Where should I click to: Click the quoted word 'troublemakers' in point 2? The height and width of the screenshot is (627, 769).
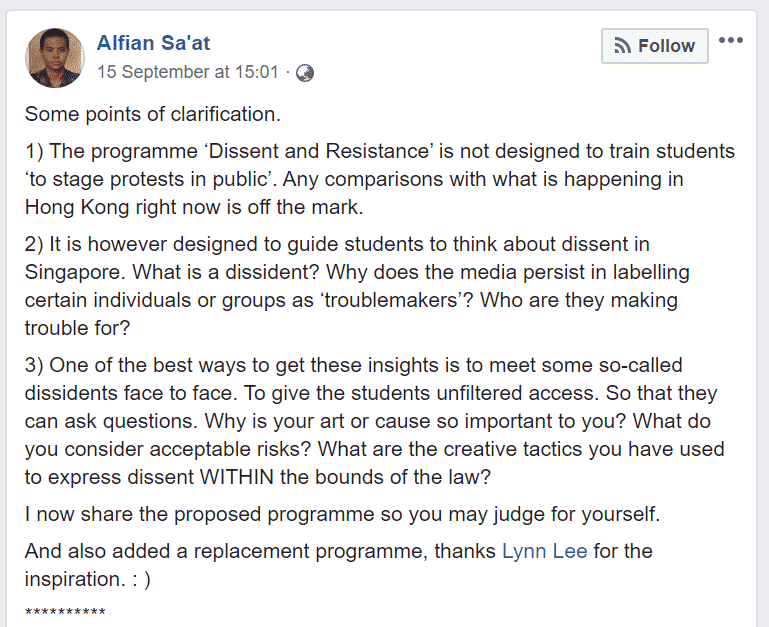pos(394,300)
